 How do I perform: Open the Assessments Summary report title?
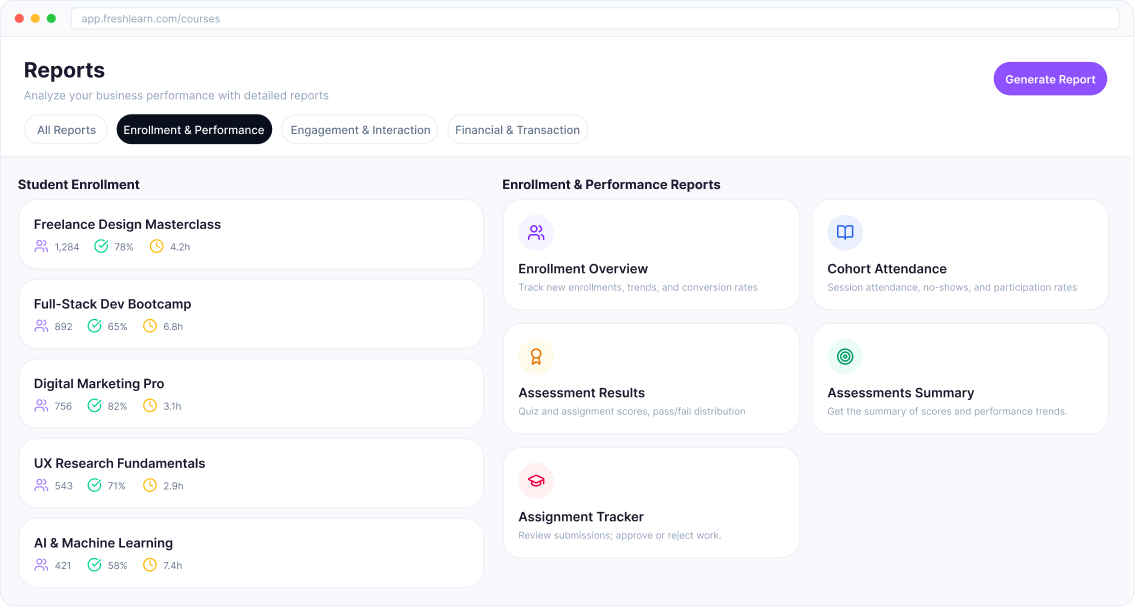[x=900, y=393]
